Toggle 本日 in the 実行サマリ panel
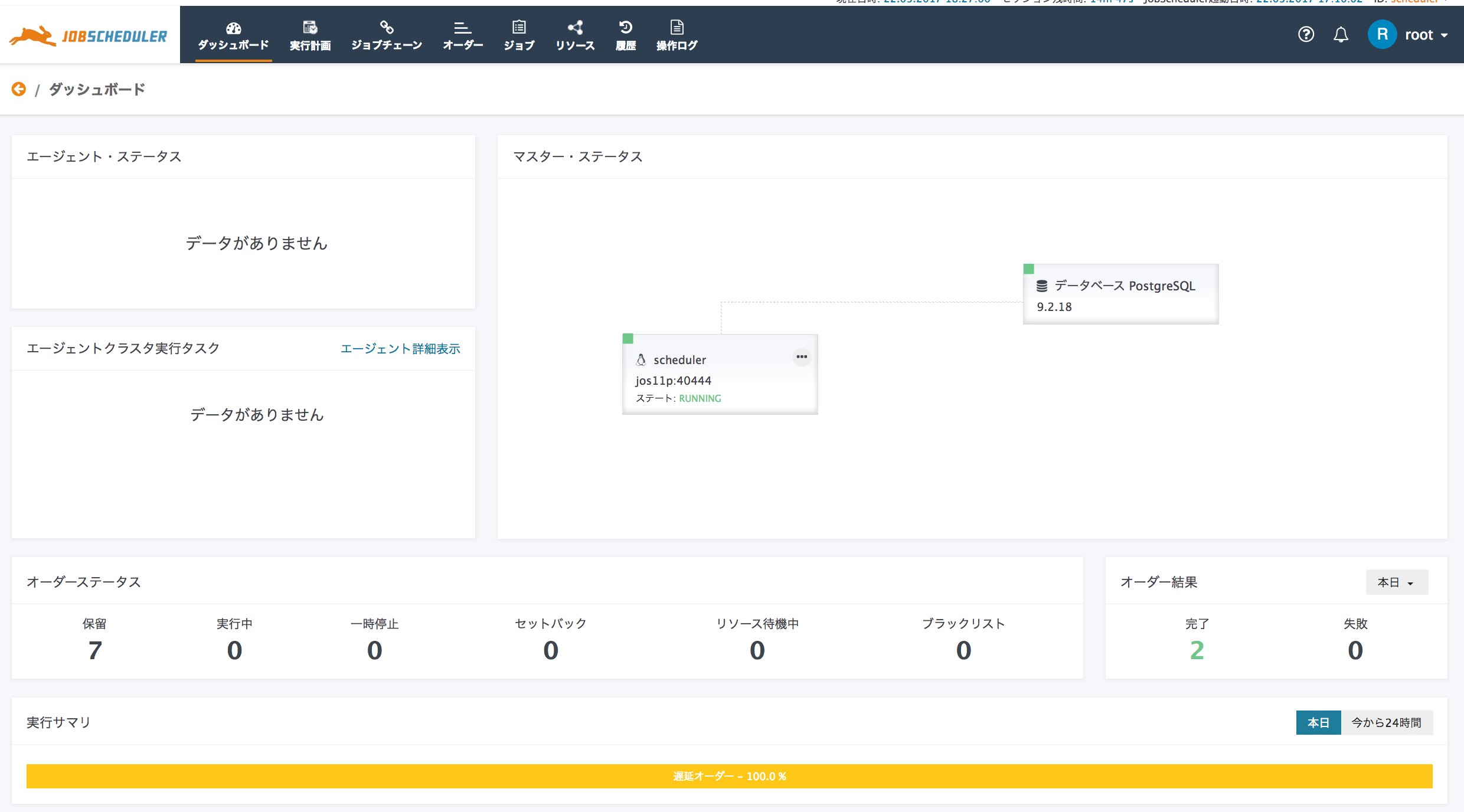Viewport: 1464px width, 812px height. click(1318, 722)
